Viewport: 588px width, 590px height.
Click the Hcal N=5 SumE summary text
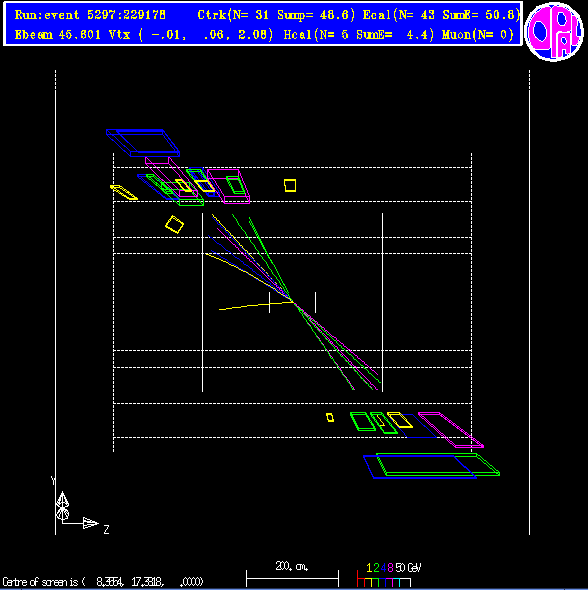[x=359, y=35]
